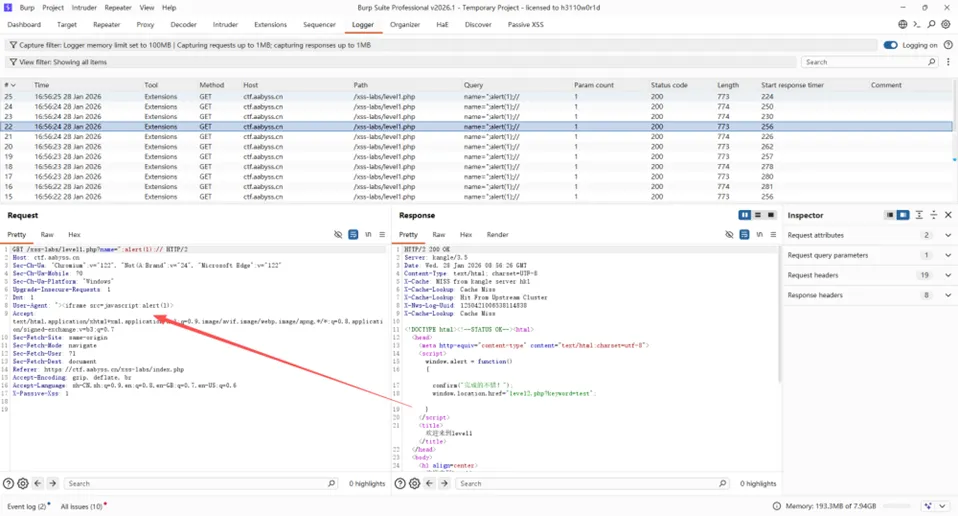Open All issues (10)
The width and height of the screenshot is (958, 516).
pyautogui.click(x=81, y=506)
